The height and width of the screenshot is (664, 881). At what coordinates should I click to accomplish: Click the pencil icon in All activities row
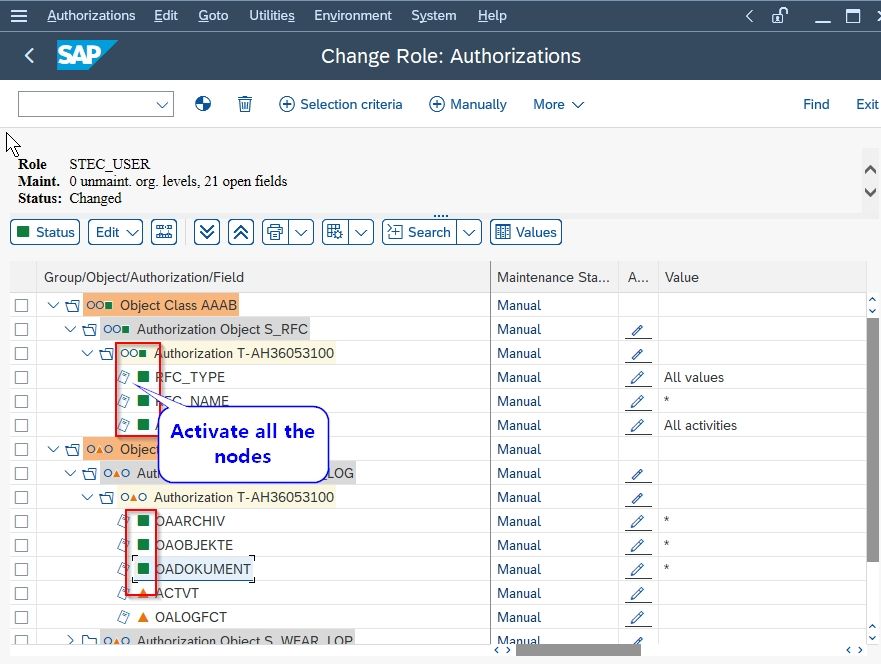637,426
